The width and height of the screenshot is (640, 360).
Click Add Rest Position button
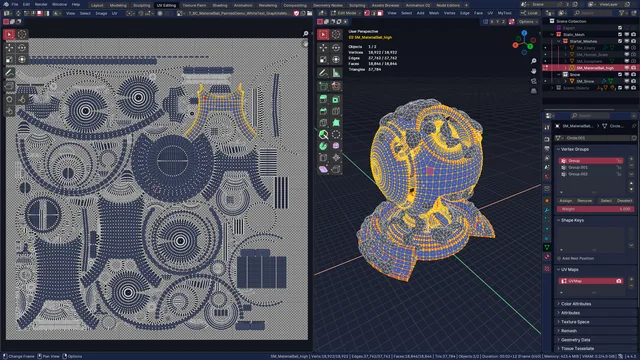point(576,258)
